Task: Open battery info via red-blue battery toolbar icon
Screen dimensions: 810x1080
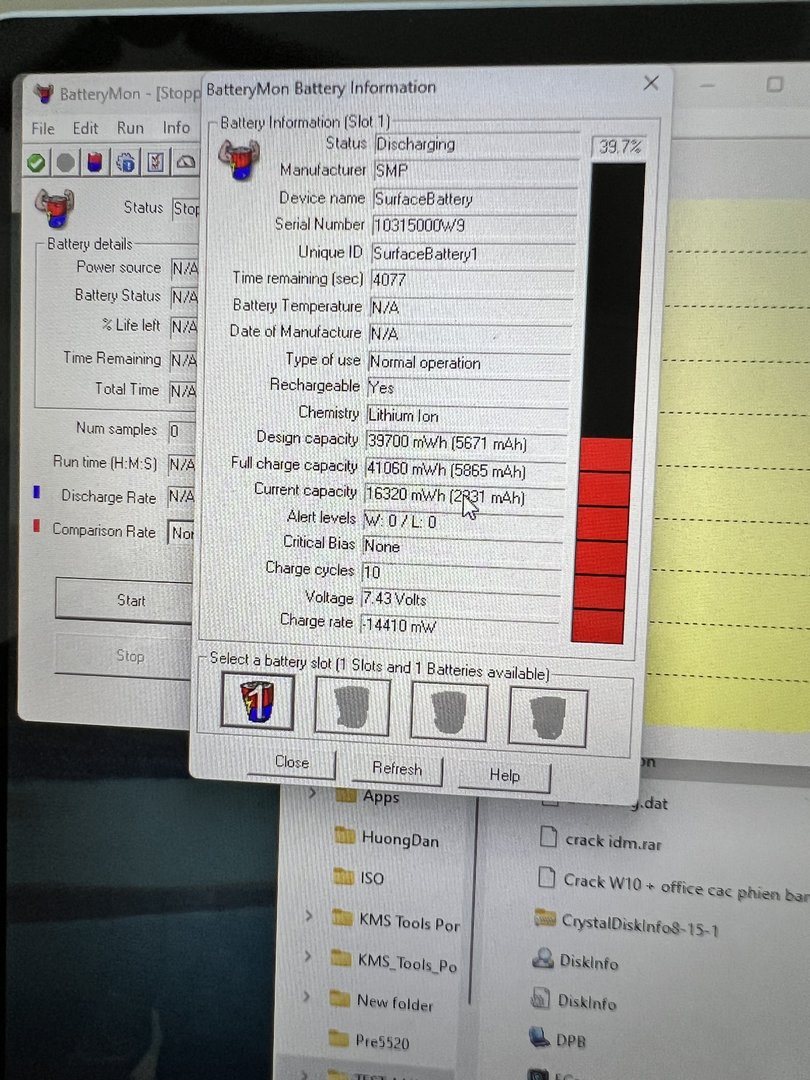Action: (95, 162)
